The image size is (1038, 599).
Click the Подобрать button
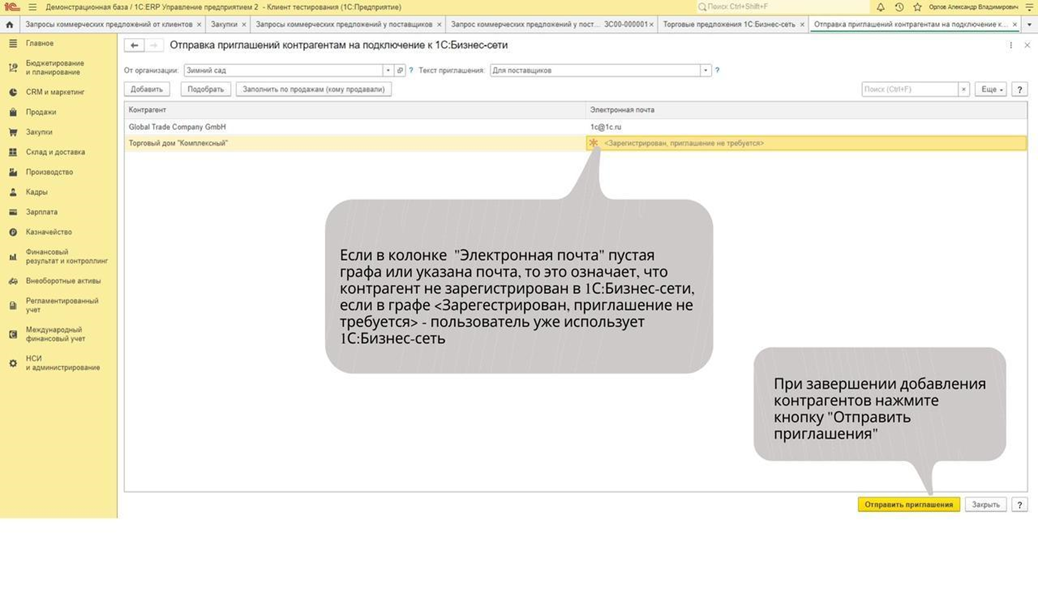point(205,89)
